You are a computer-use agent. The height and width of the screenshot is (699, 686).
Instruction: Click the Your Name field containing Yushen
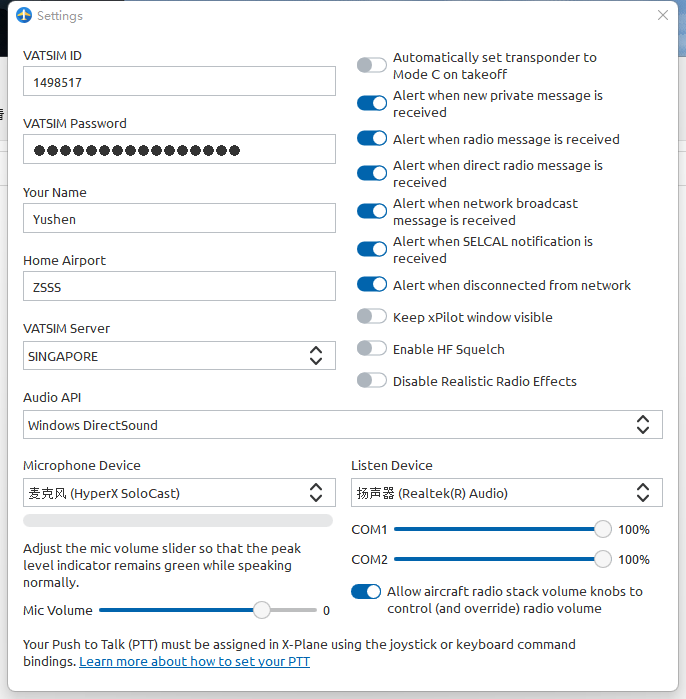point(179,218)
